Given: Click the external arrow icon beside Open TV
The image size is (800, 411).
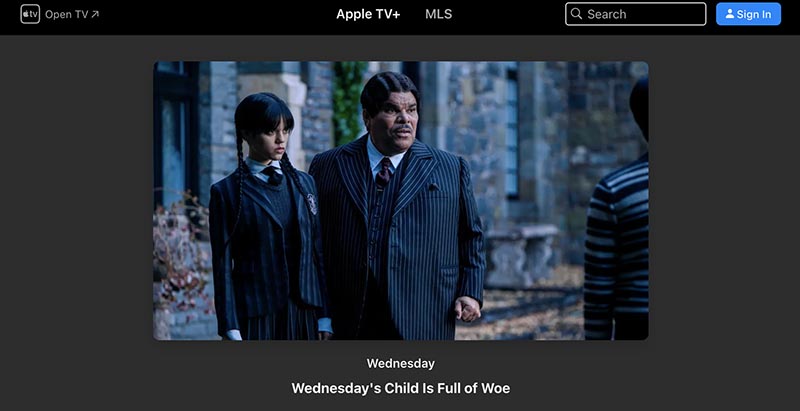Looking at the screenshot, I should (x=95, y=14).
